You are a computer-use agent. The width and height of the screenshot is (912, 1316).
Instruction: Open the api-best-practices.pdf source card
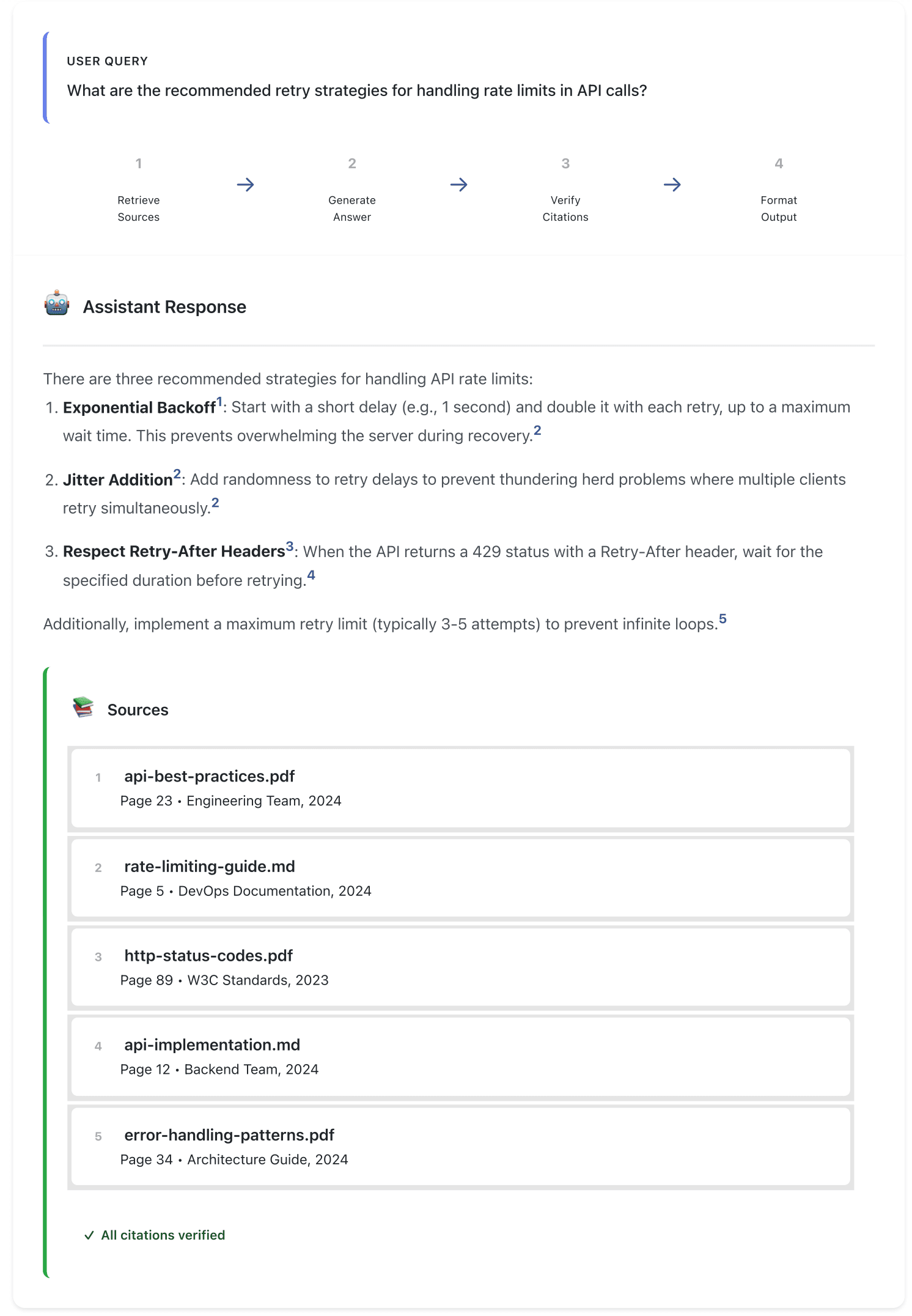[x=460, y=788]
